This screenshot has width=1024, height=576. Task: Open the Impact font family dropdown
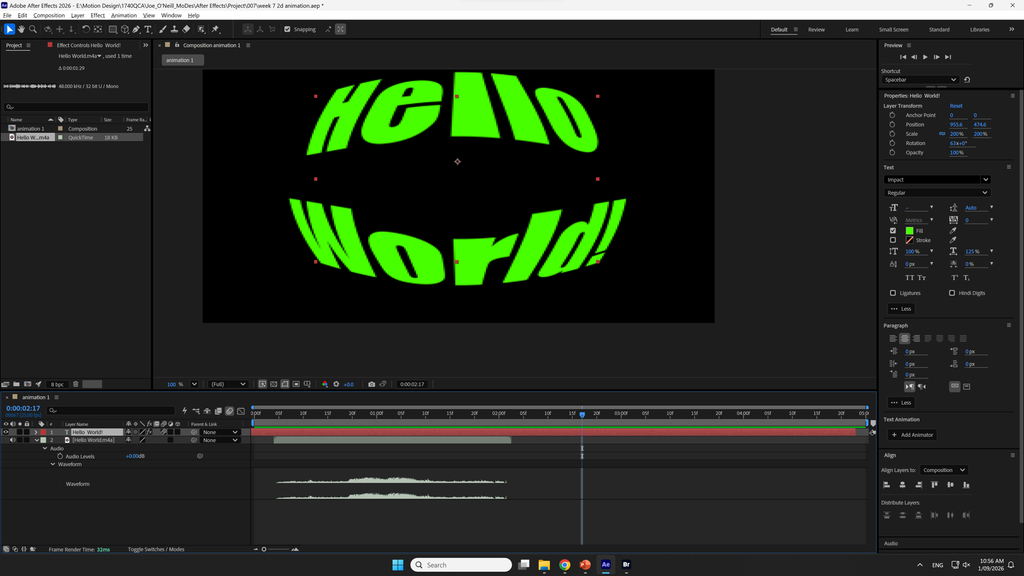coord(937,180)
